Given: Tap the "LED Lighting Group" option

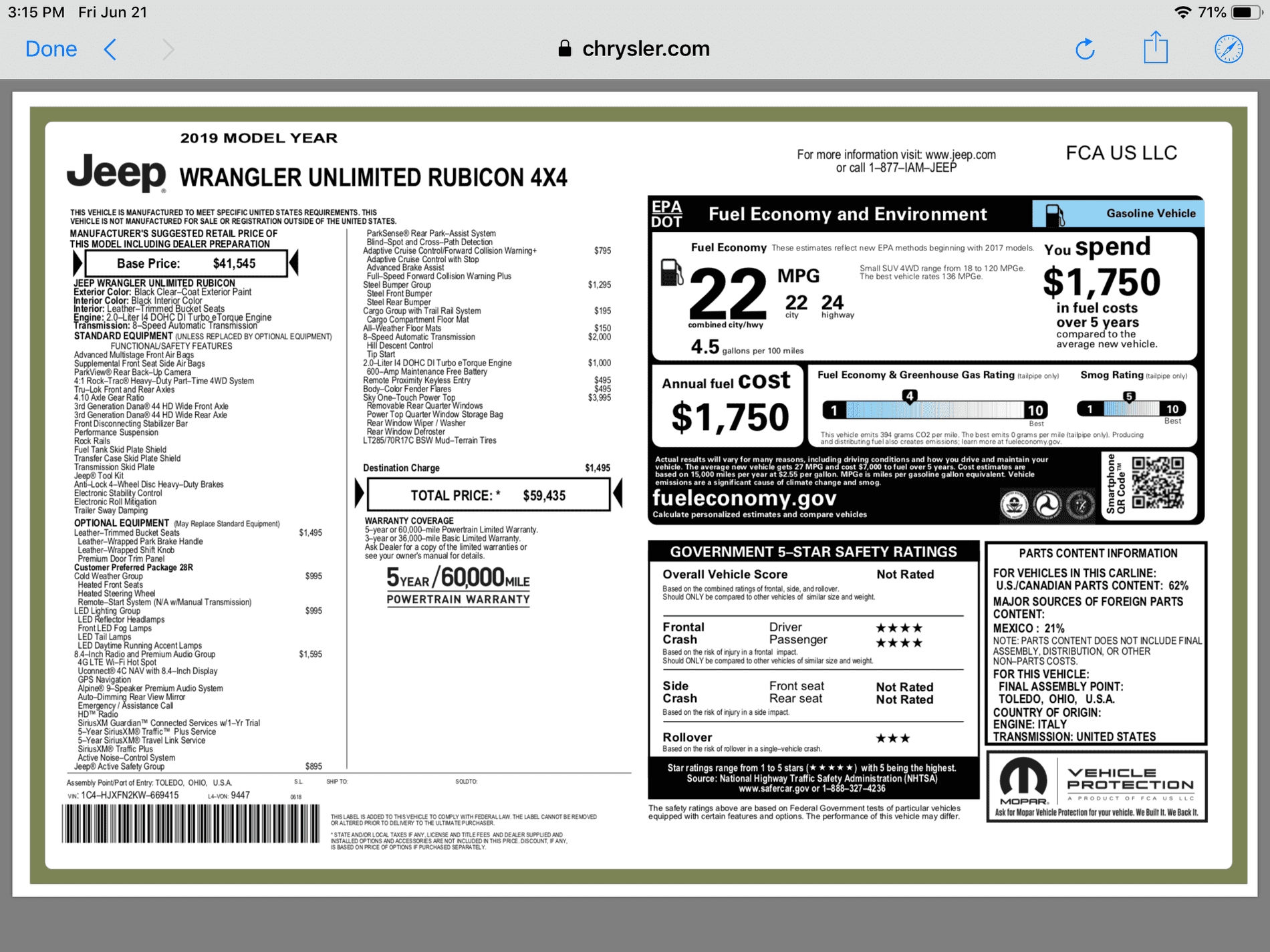Looking at the screenshot, I should pyautogui.click(x=107, y=611).
